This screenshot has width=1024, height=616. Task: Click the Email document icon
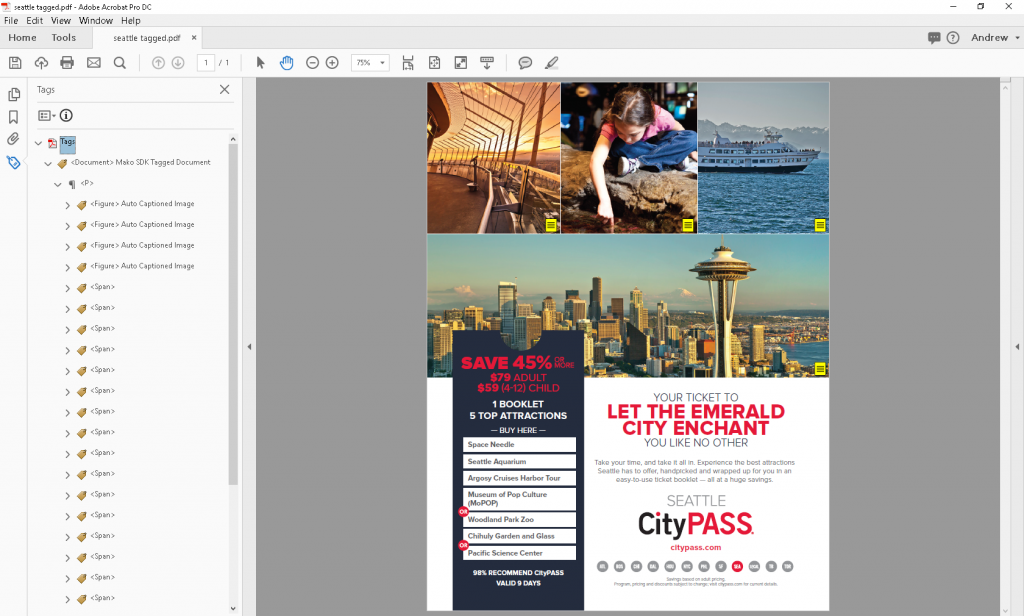point(93,62)
